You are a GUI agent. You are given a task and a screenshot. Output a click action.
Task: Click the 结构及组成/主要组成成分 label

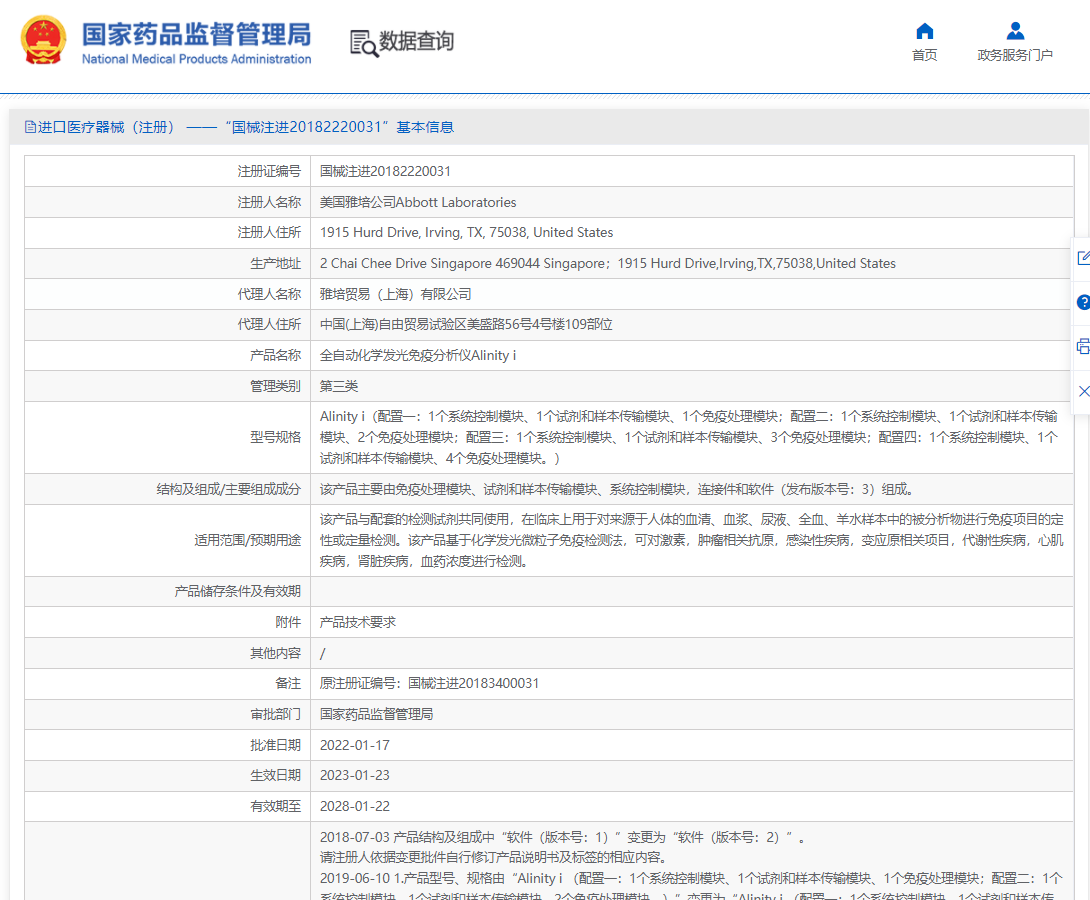point(229,489)
